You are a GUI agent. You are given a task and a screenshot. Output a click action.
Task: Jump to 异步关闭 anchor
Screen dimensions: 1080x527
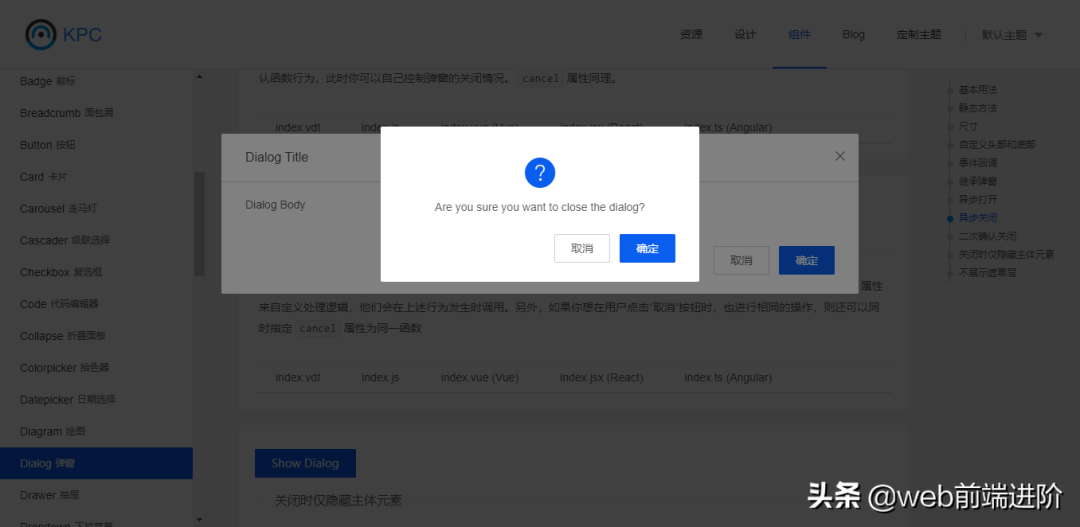click(x=977, y=218)
